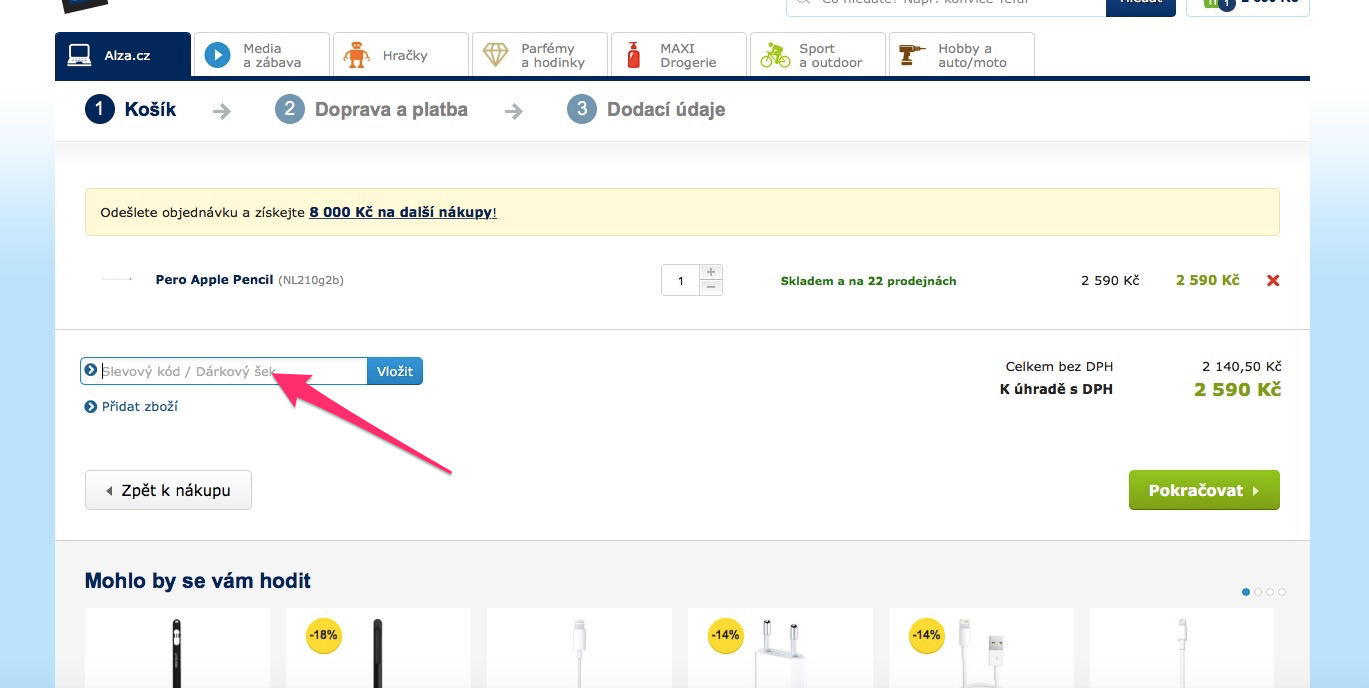
Task: Open the Hobby a auto/moto tab
Action: [x=962, y=55]
